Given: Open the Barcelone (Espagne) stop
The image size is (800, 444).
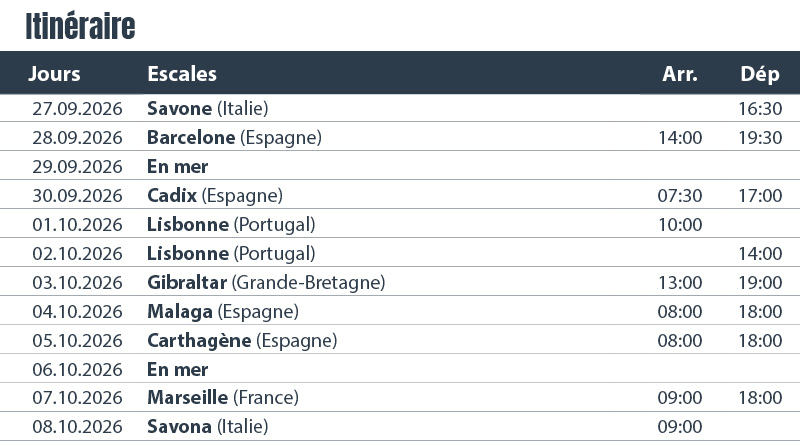Looking at the screenshot, I should (x=234, y=137).
